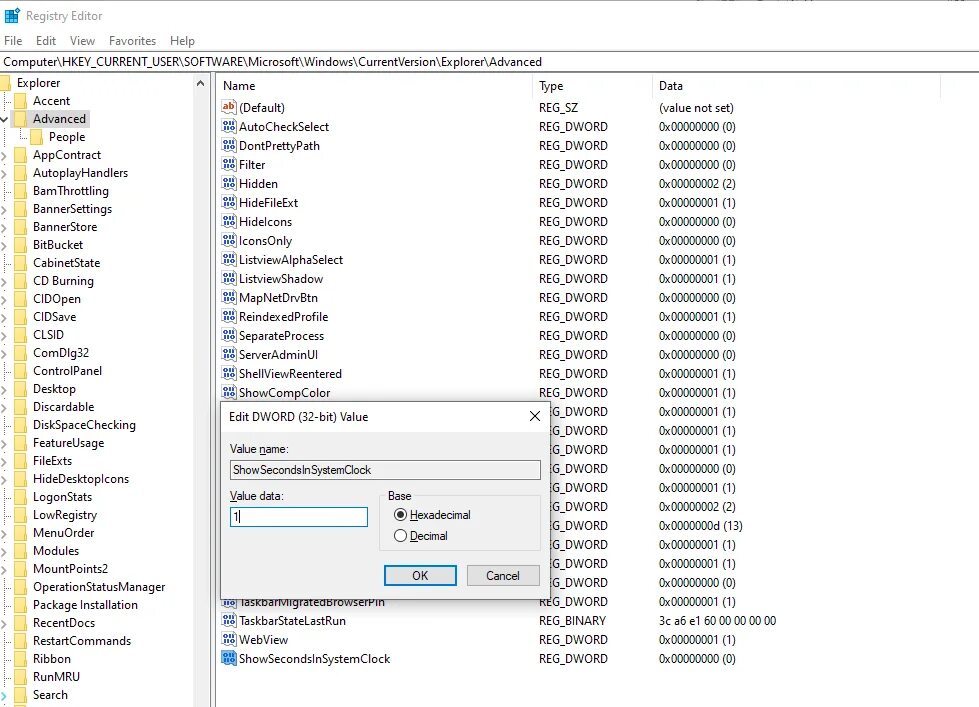Sort by the Data column header

coord(796,86)
